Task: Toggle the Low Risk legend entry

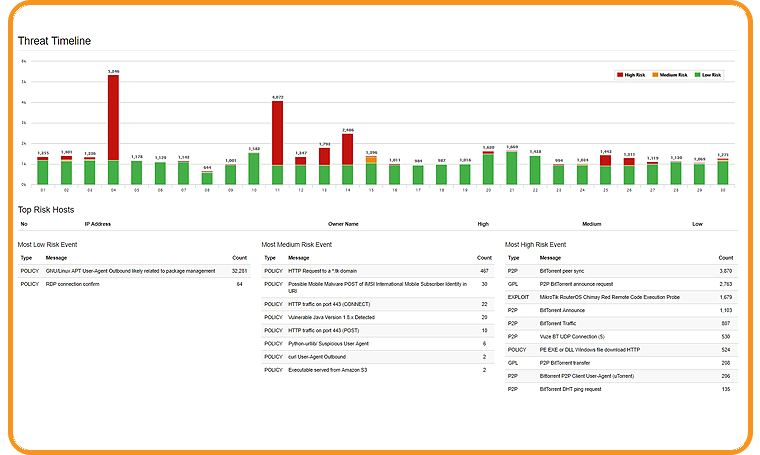Action: click(x=706, y=75)
